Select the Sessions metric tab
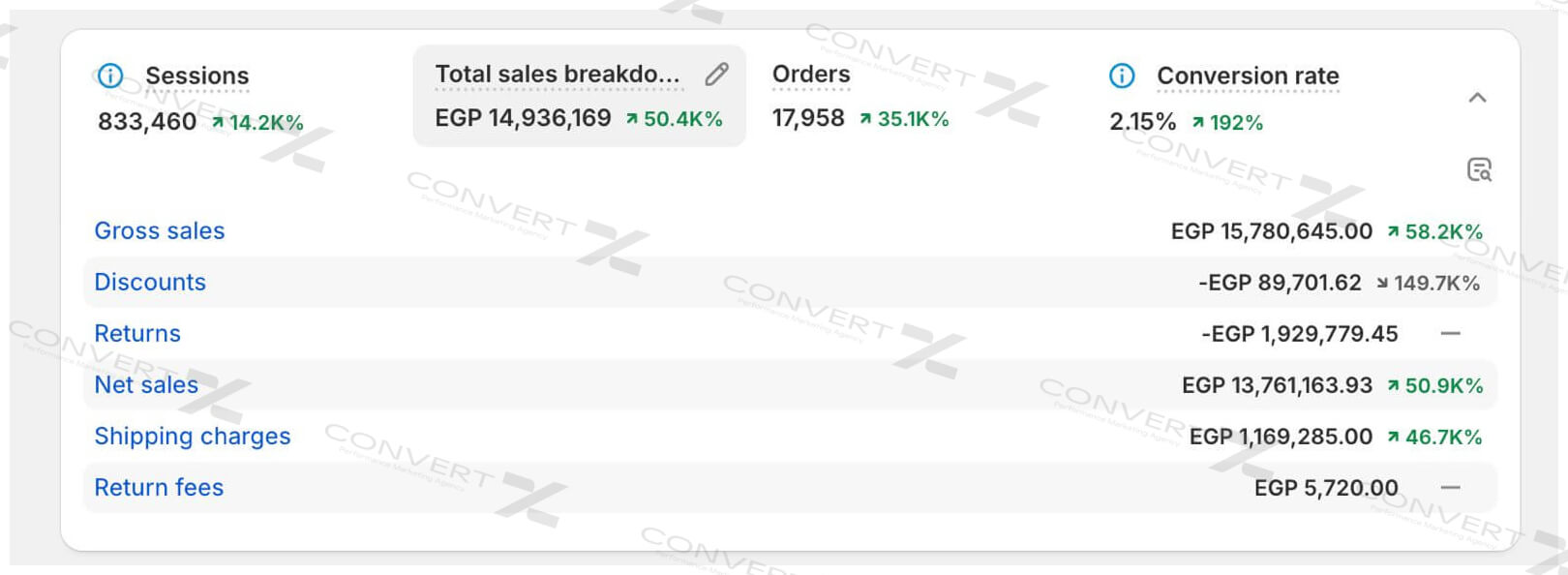 196,76
